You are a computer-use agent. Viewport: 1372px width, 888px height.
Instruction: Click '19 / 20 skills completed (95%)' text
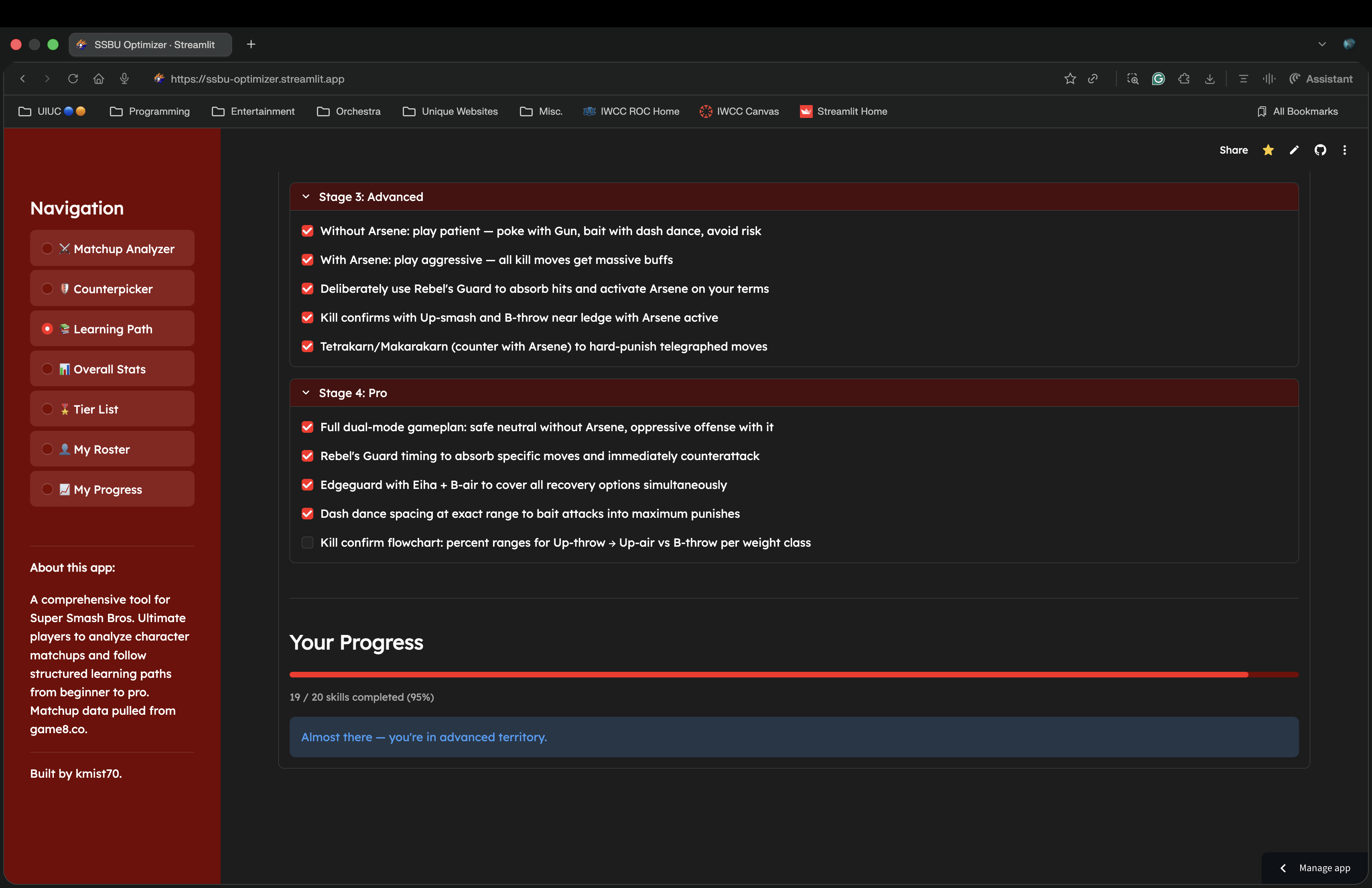(x=361, y=697)
